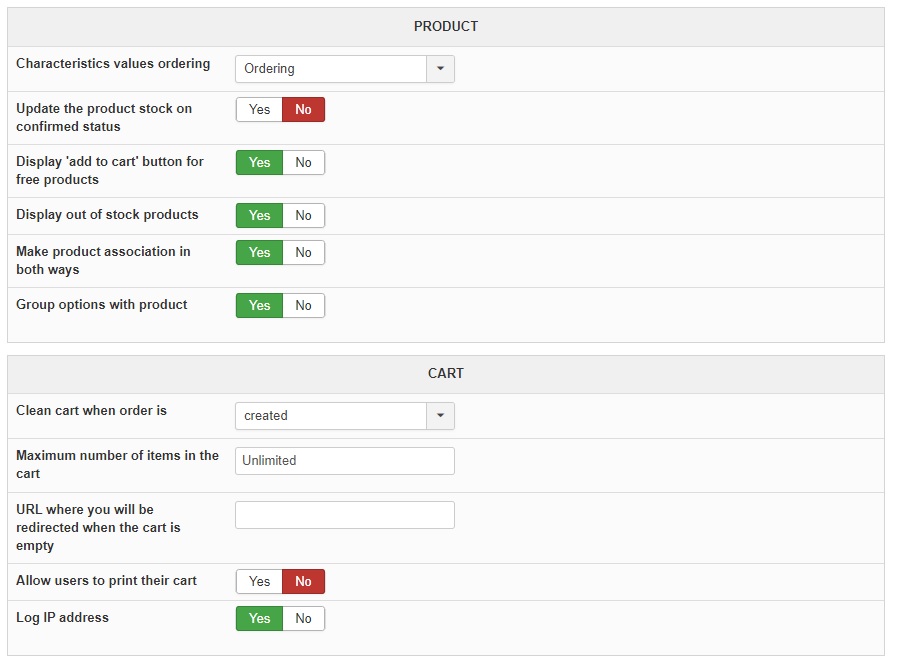Turn off Log IP address
Screen dimensions: 897x666
[x=303, y=619]
